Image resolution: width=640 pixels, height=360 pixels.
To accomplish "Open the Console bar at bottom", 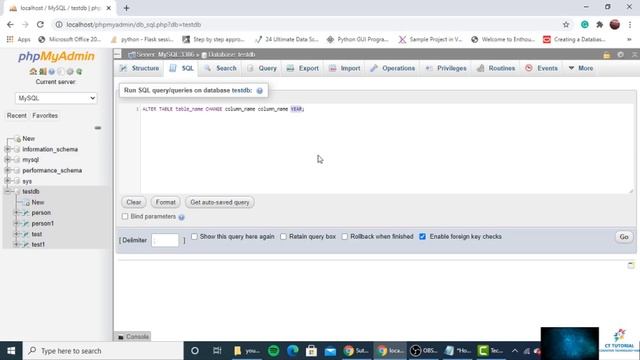I will [x=133, y=336].
